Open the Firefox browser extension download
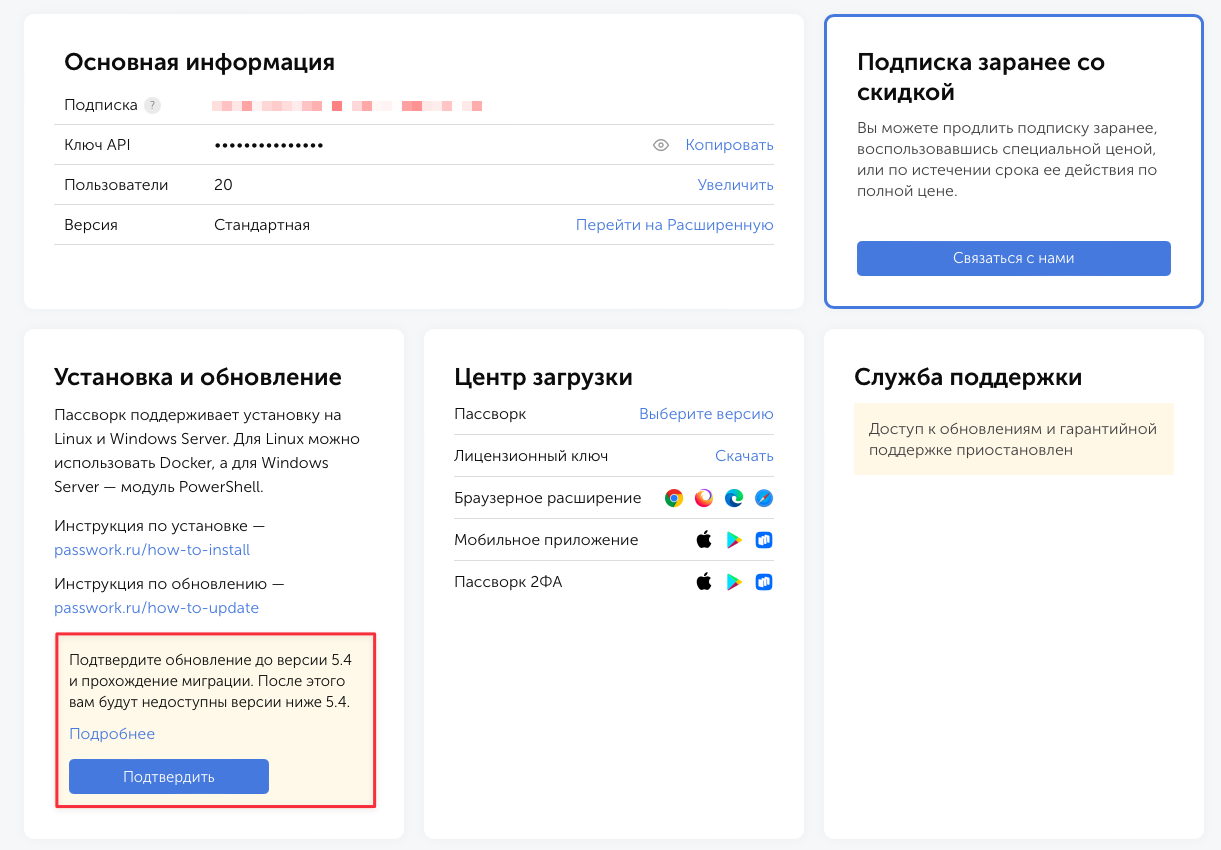The width and height of the screenshot is (1221, 850). coord(703,497)
